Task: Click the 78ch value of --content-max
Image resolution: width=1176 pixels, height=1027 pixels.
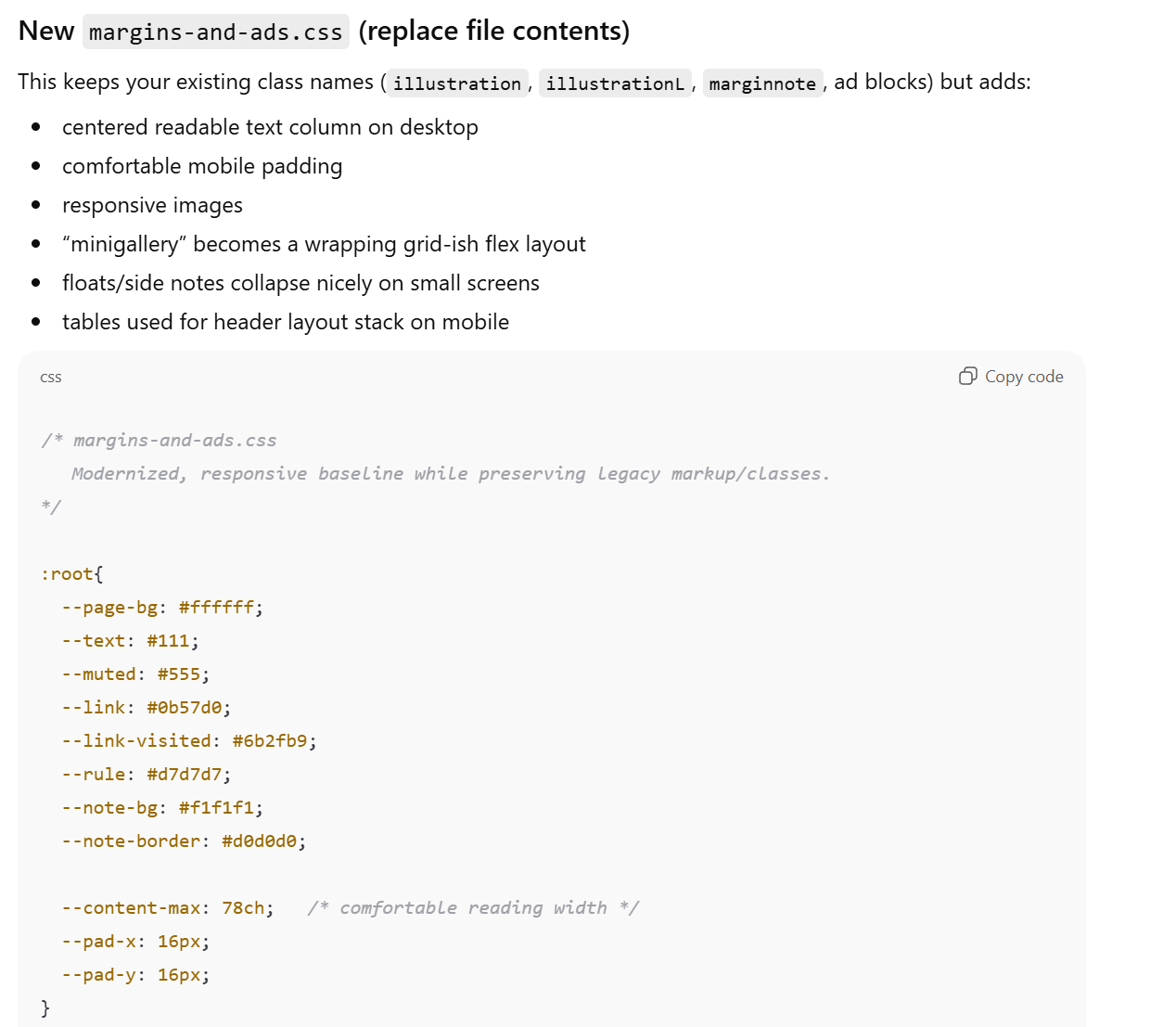Action: 243,908
